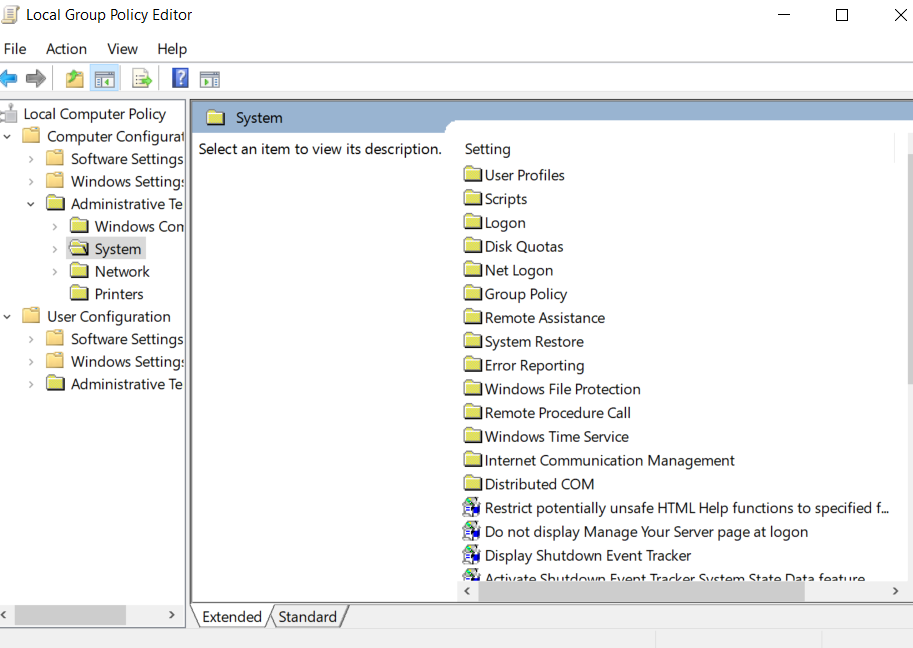Click the Scripts folder icon
913x648 pixels.
pos(473,198)
